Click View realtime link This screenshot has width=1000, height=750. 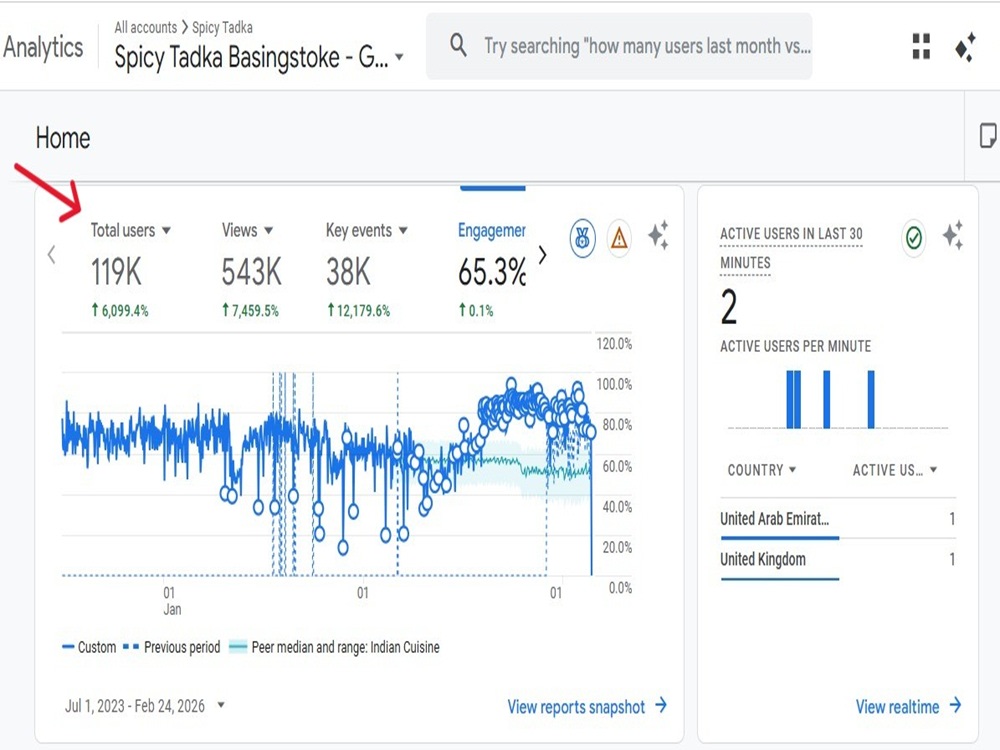point(909,707)
